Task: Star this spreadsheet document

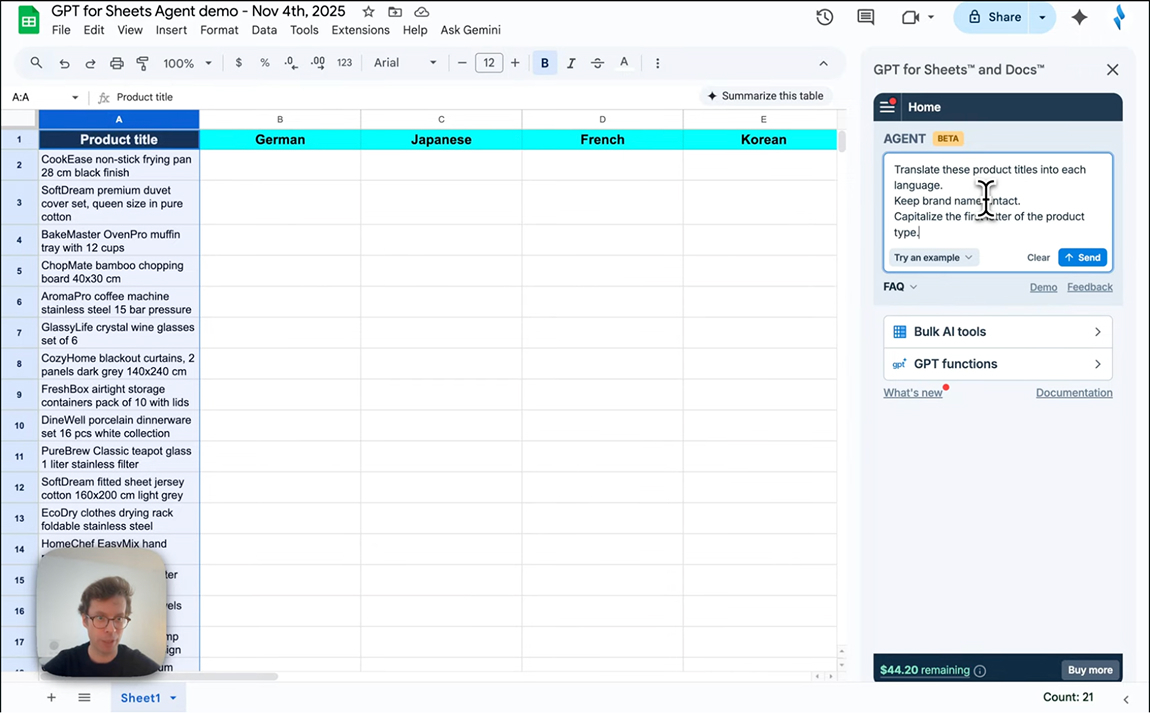Action: pyautogui.click(x=368, y=12)
